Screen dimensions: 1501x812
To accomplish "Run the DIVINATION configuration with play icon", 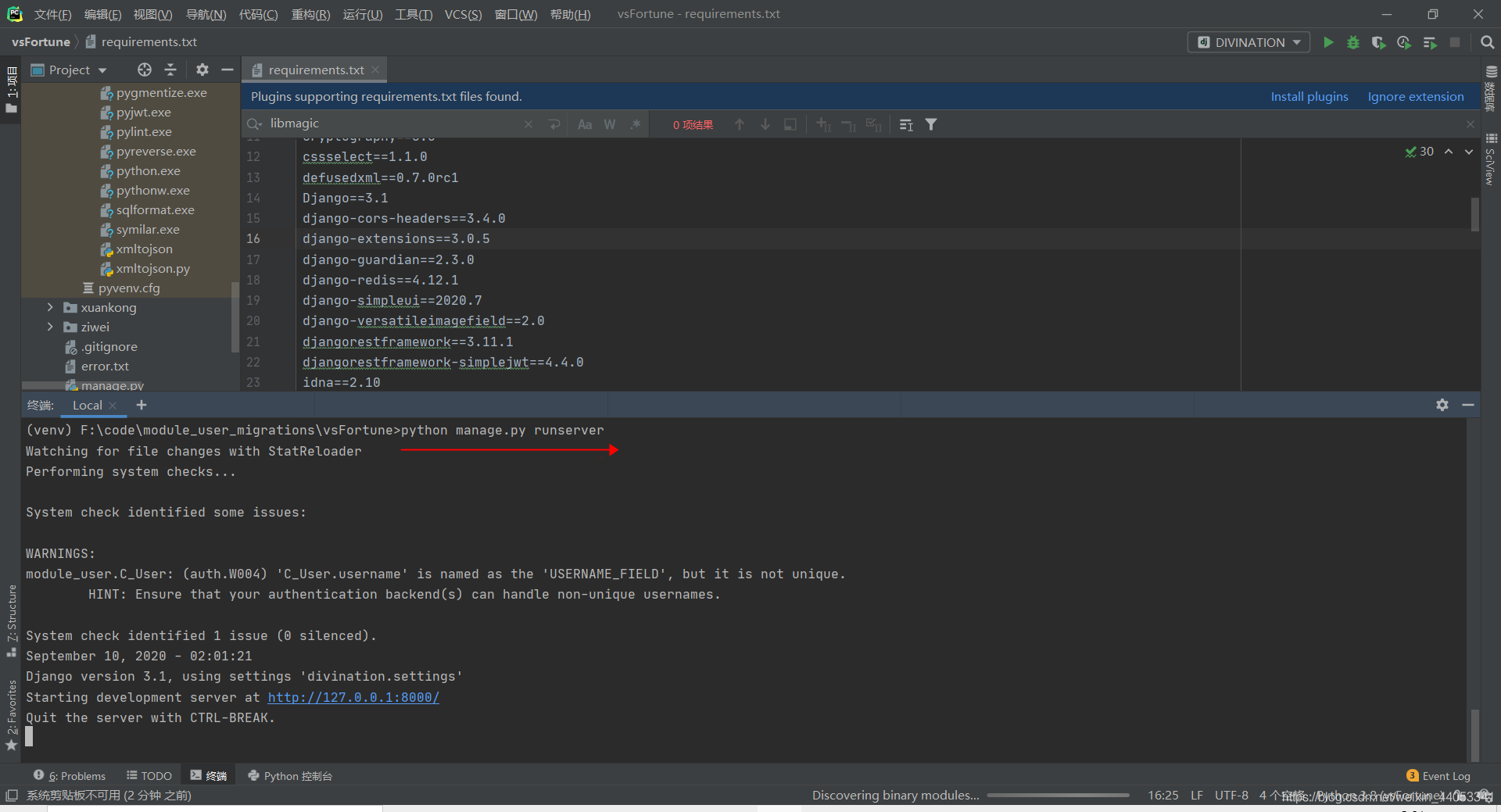I will point(1328,42).
